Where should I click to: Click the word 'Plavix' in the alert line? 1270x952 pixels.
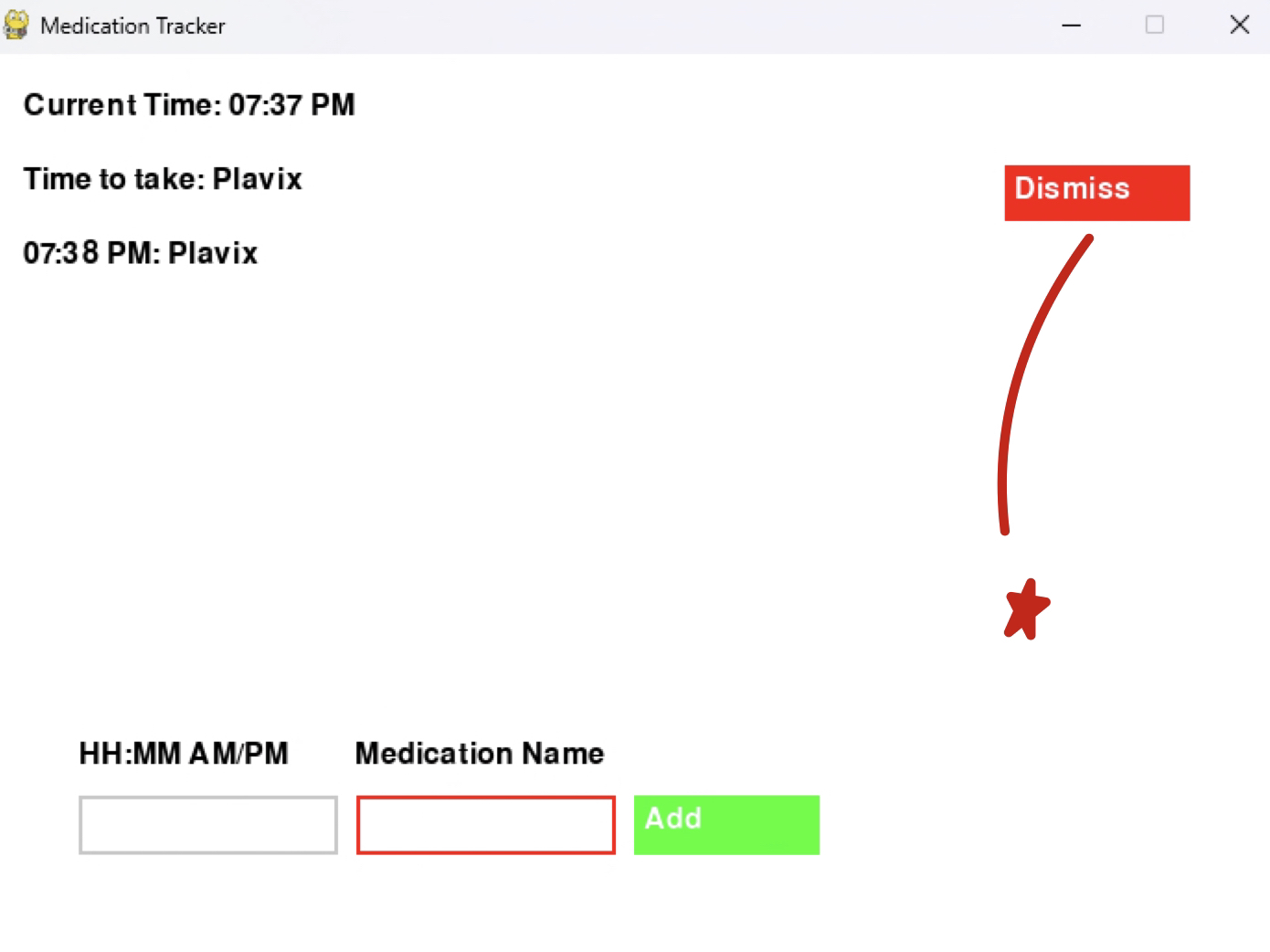click(x=258, y=179)
